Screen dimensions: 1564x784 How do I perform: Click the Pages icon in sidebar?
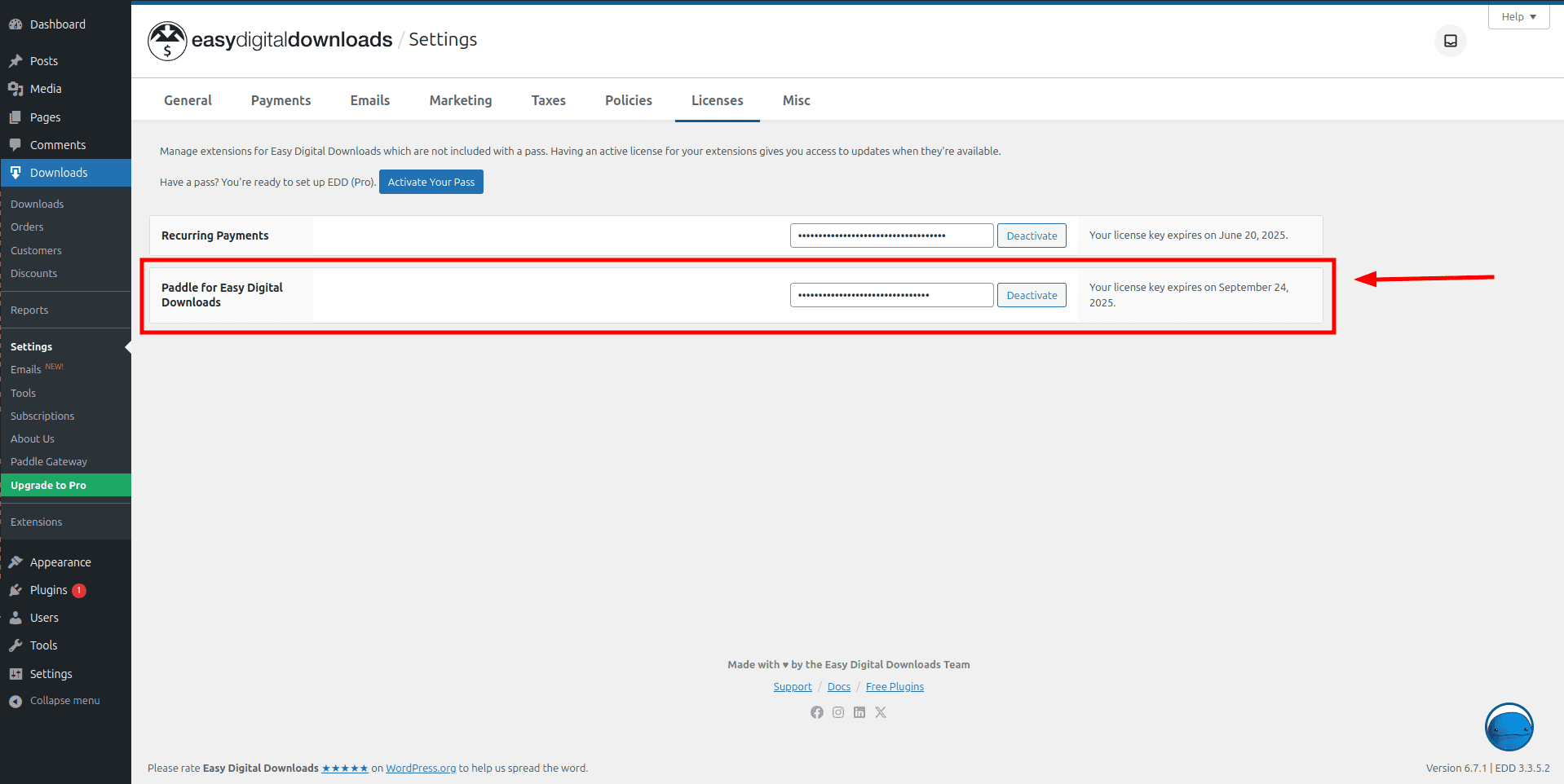click(x=15, y=117)
